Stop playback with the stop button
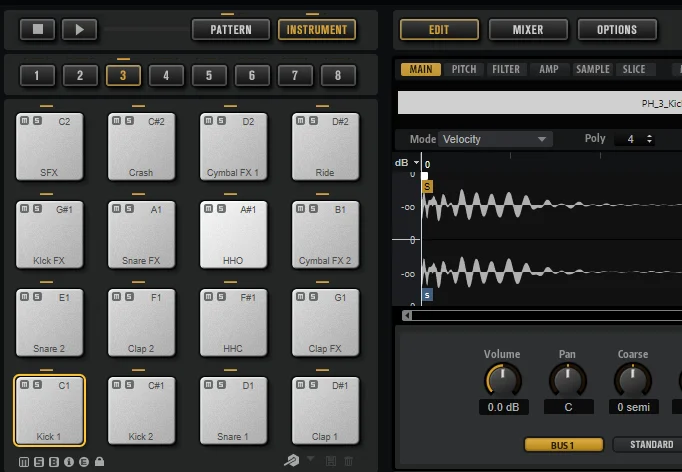 (37, 29)
